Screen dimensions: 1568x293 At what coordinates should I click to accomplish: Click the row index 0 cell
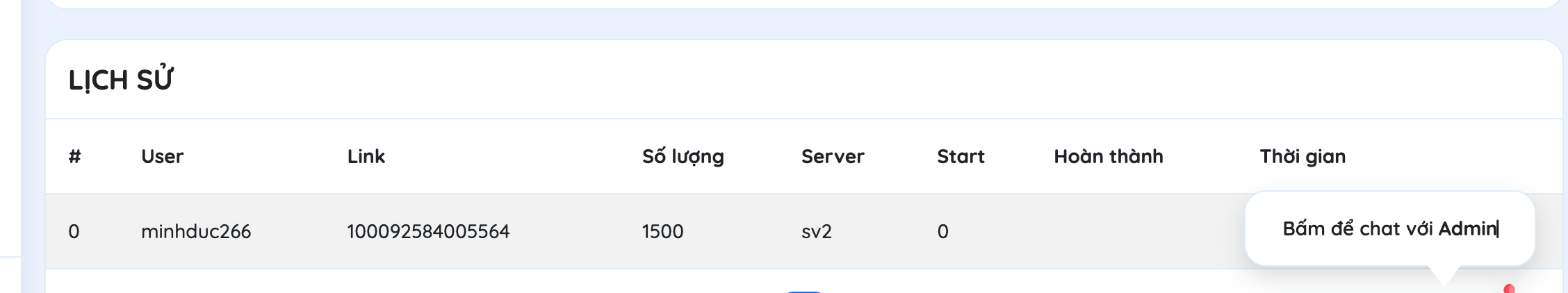[x=74, y=231]
